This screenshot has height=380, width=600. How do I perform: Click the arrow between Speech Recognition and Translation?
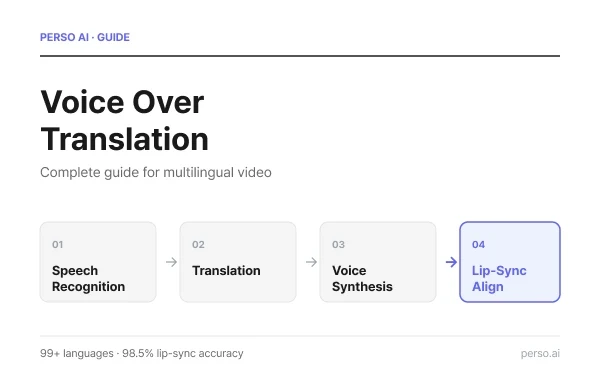click(171, 262)
